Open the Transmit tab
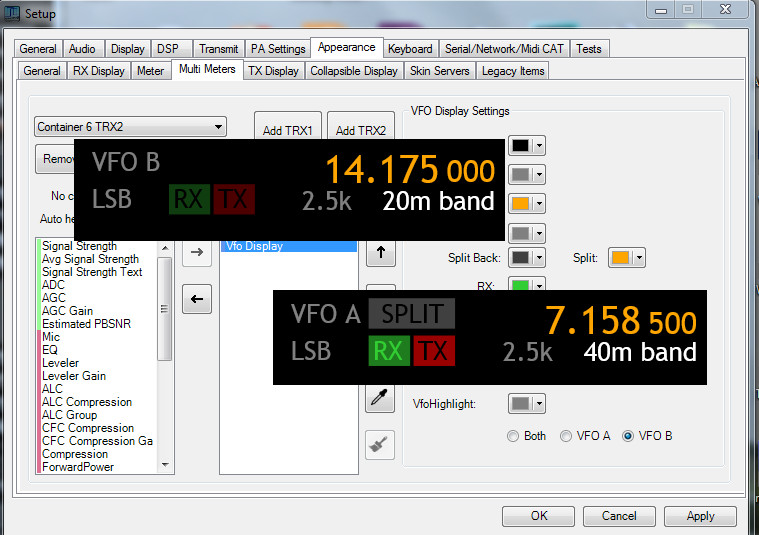Viewport: 759px width, 535px height. pyautogui.click(x=219, y=49)
